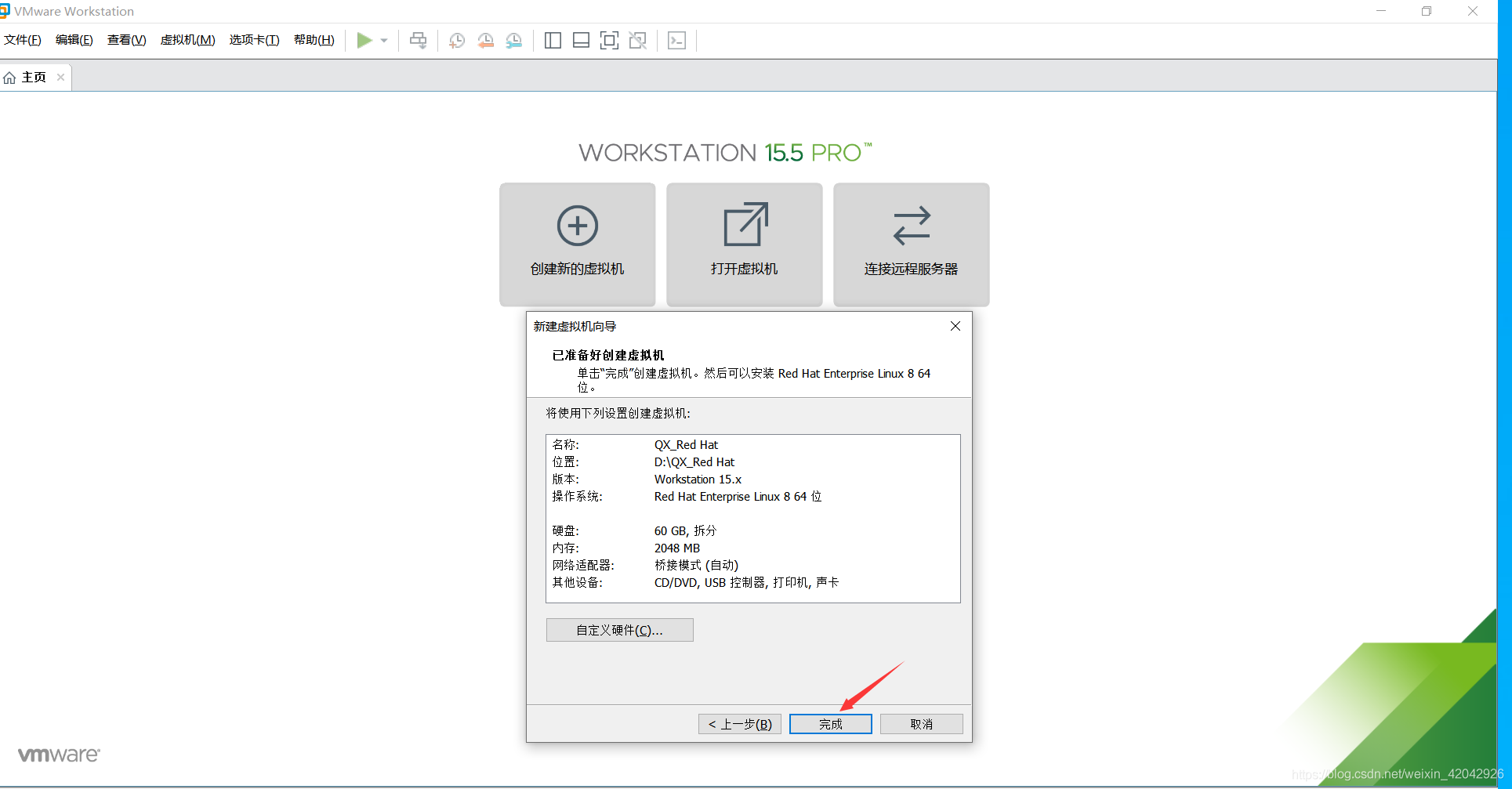Toggle the thumbnail bar icon
1512x789 pixels.
pyautogui.click(x=581, y=40)
